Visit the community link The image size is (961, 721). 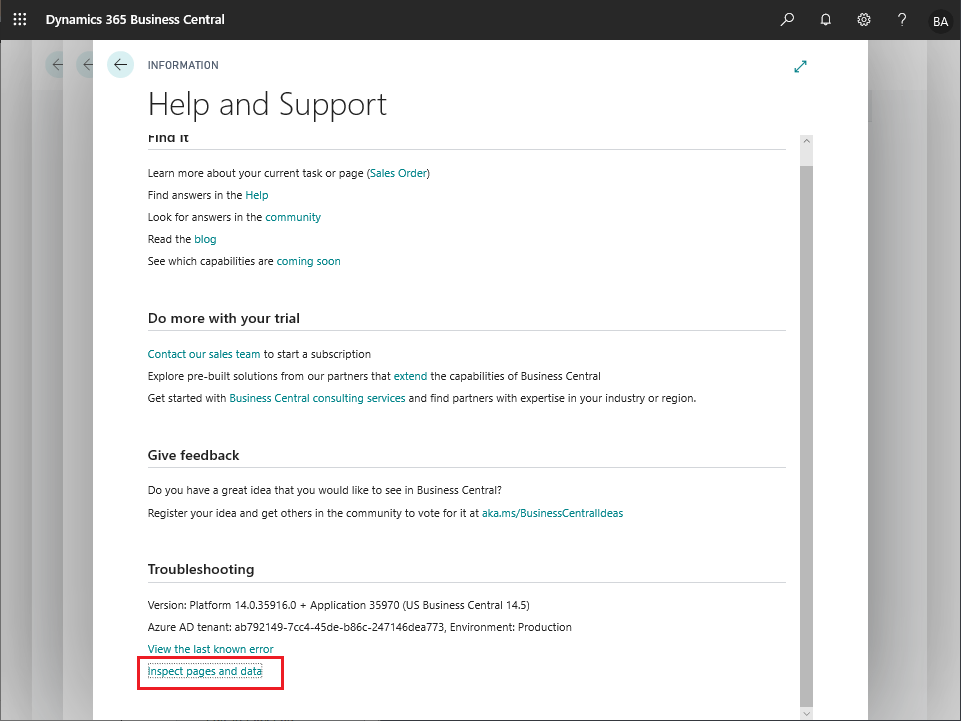pyautogui.click(x=293, y=217)
